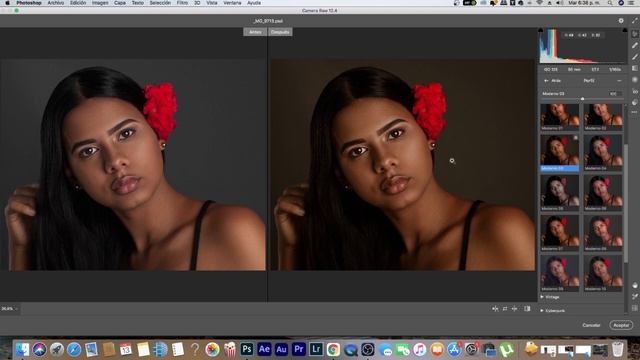Select the color sampler tool icon

click(635, 297)
